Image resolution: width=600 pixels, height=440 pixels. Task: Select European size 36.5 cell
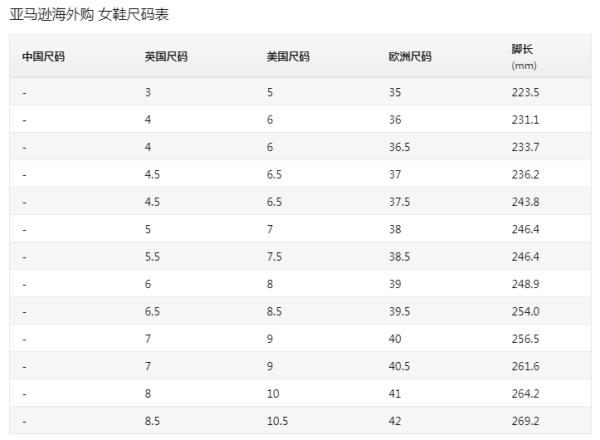click(x=399, y=147)
